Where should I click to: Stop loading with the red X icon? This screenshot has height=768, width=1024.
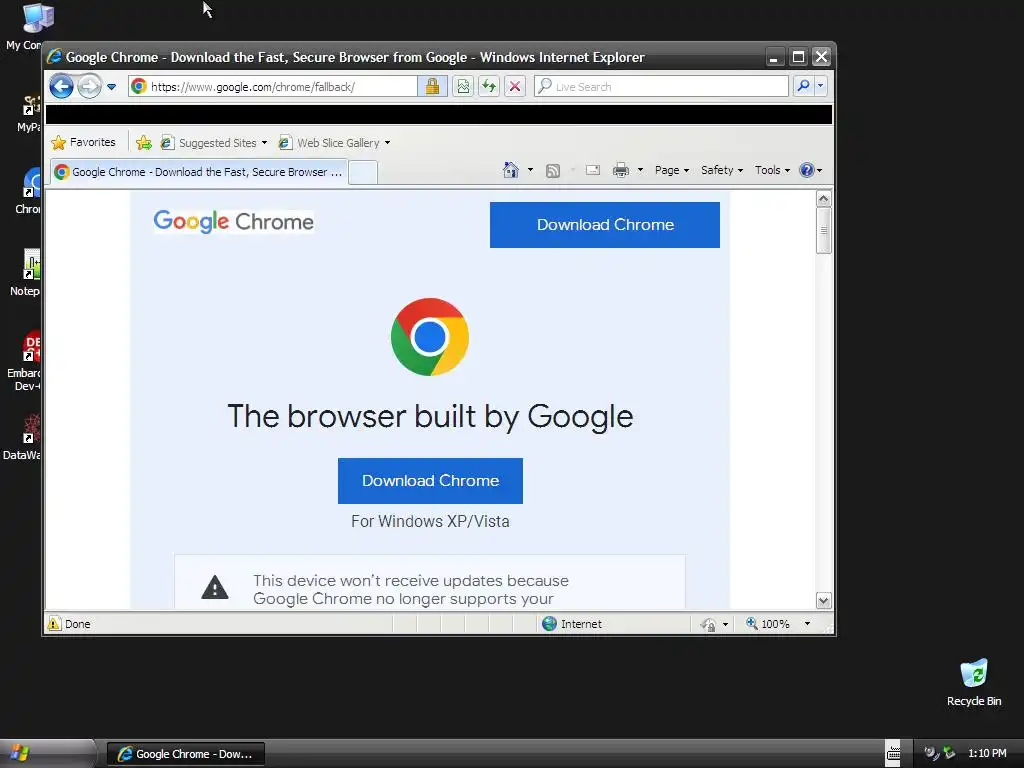[515, 86]
